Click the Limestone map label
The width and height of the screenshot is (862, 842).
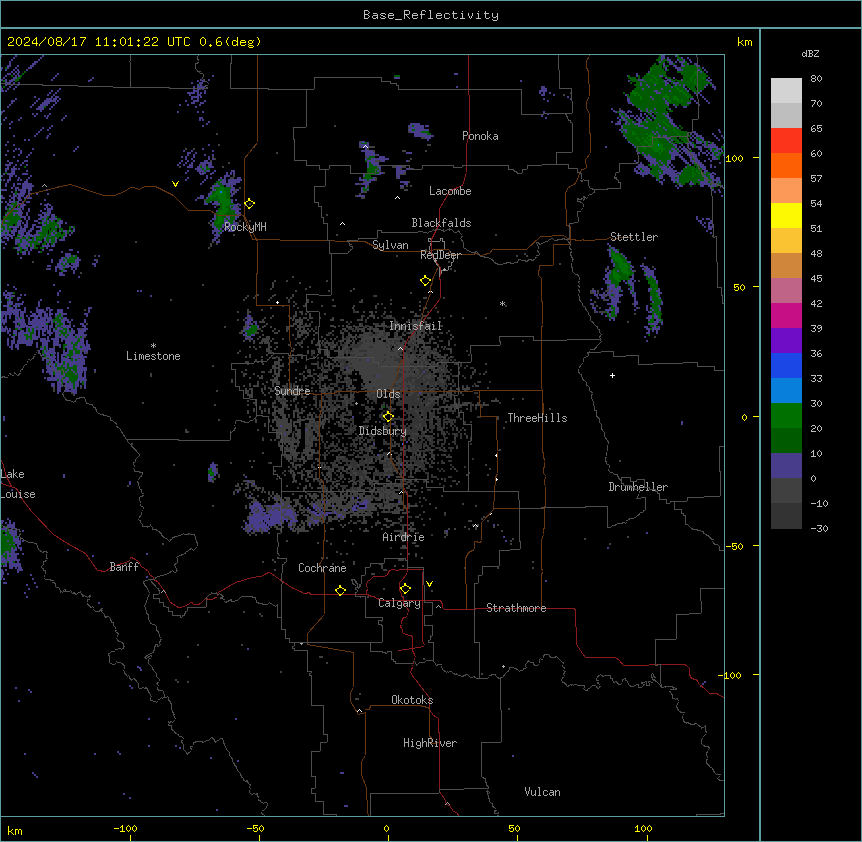click(x=153, y=356)
